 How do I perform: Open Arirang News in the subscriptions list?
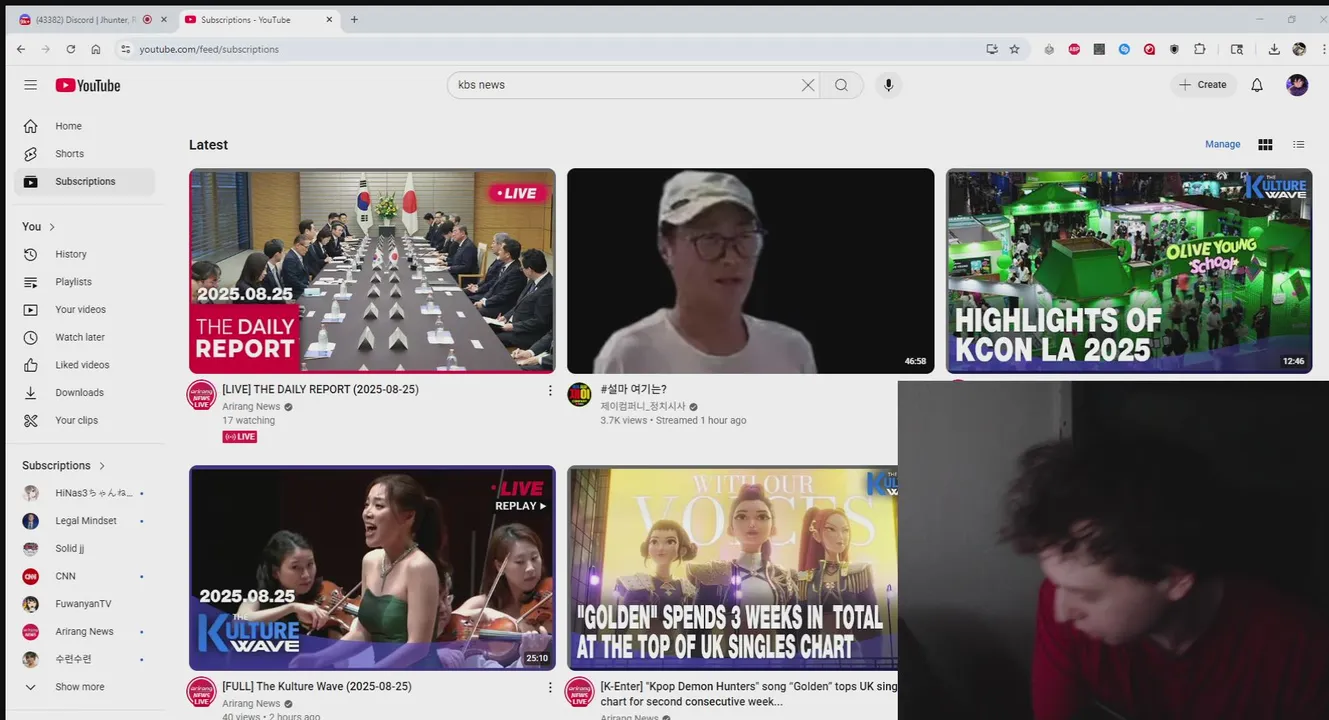point(85,632)
